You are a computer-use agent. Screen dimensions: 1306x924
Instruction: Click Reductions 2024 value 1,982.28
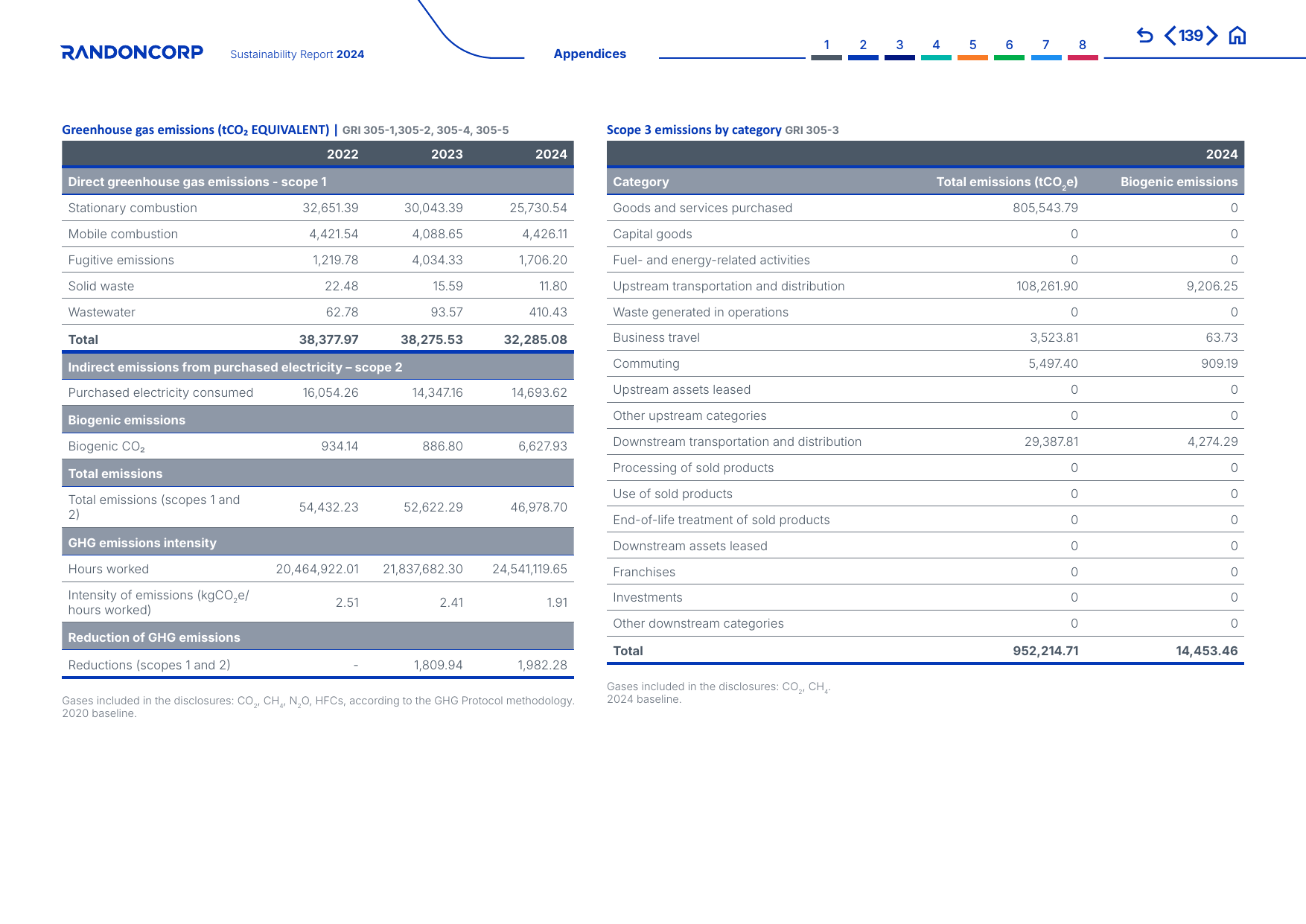click(x=542, y=665)
